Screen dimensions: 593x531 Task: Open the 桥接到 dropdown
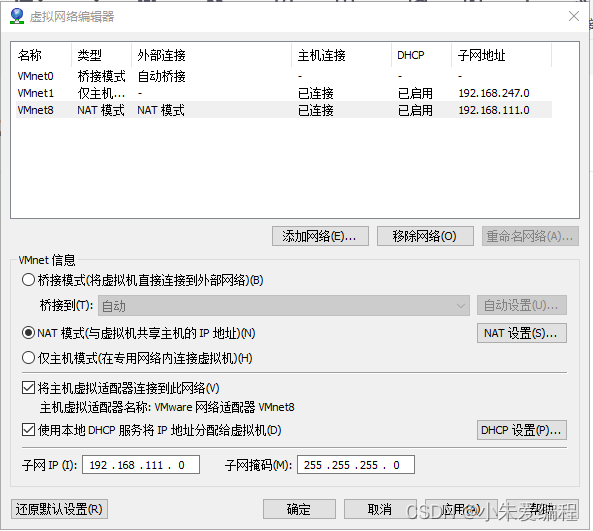(x=284, y=306)
